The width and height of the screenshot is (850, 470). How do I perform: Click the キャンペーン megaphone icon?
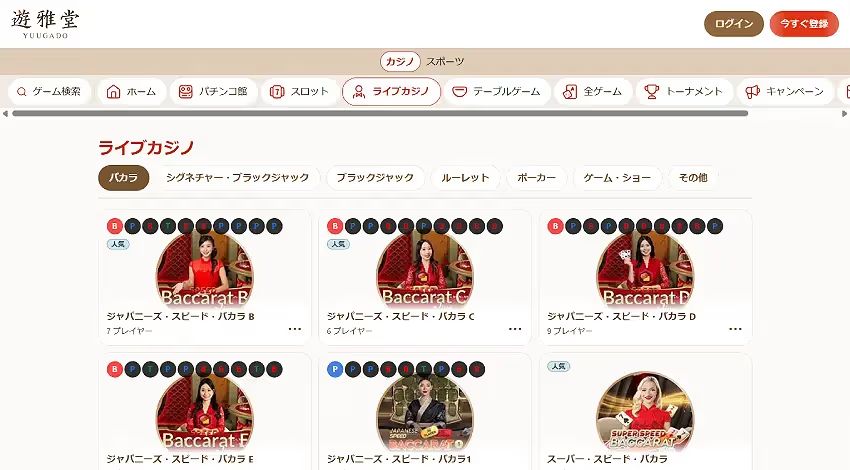pos(752,92)
